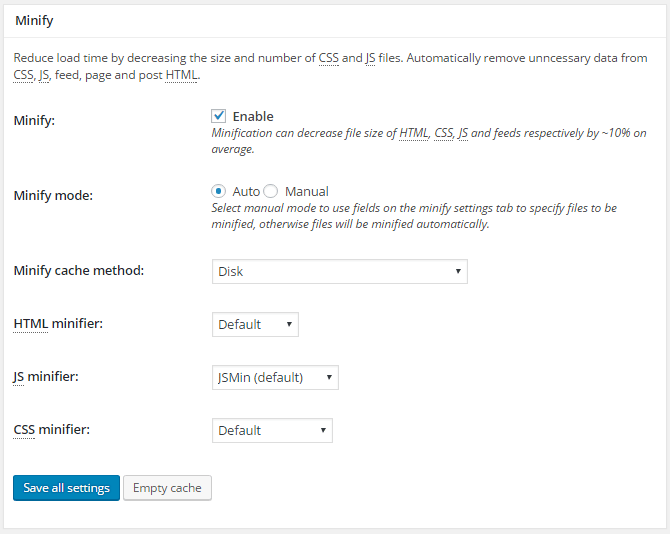Click the 'Enable' checkbox label text
670x534 pixels.
(x=253, y=116)
